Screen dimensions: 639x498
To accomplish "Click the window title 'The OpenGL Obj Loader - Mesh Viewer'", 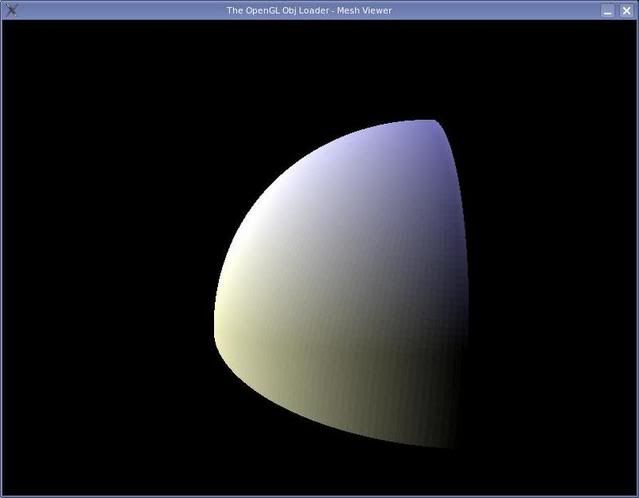I will (x=309, y=10).
